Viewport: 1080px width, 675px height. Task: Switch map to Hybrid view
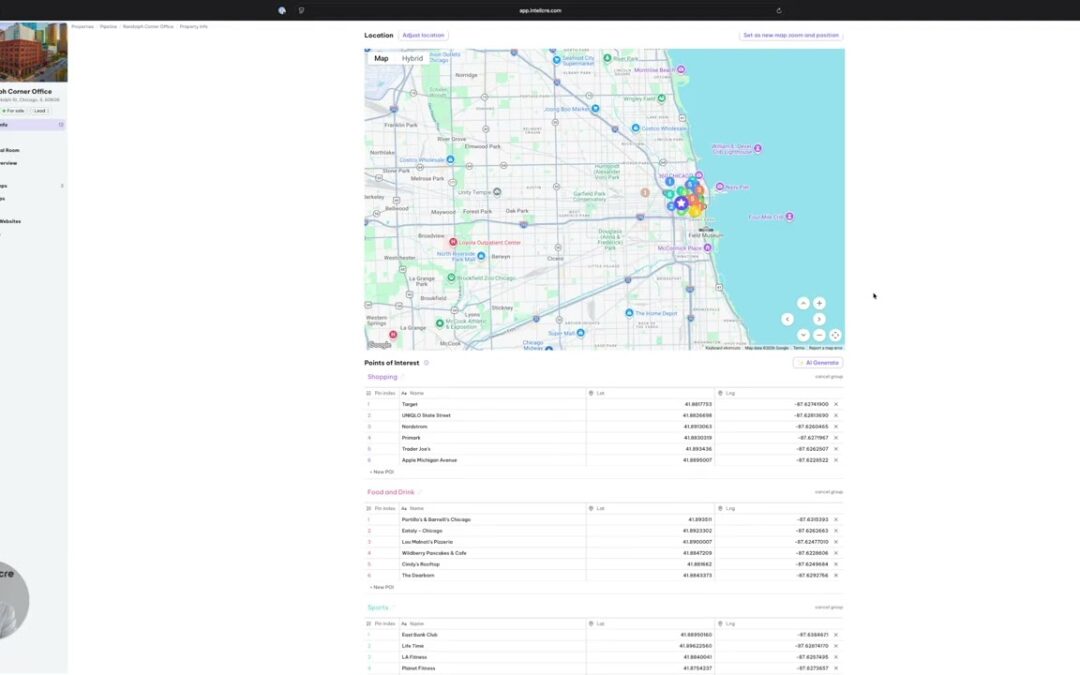pos(412,59)
